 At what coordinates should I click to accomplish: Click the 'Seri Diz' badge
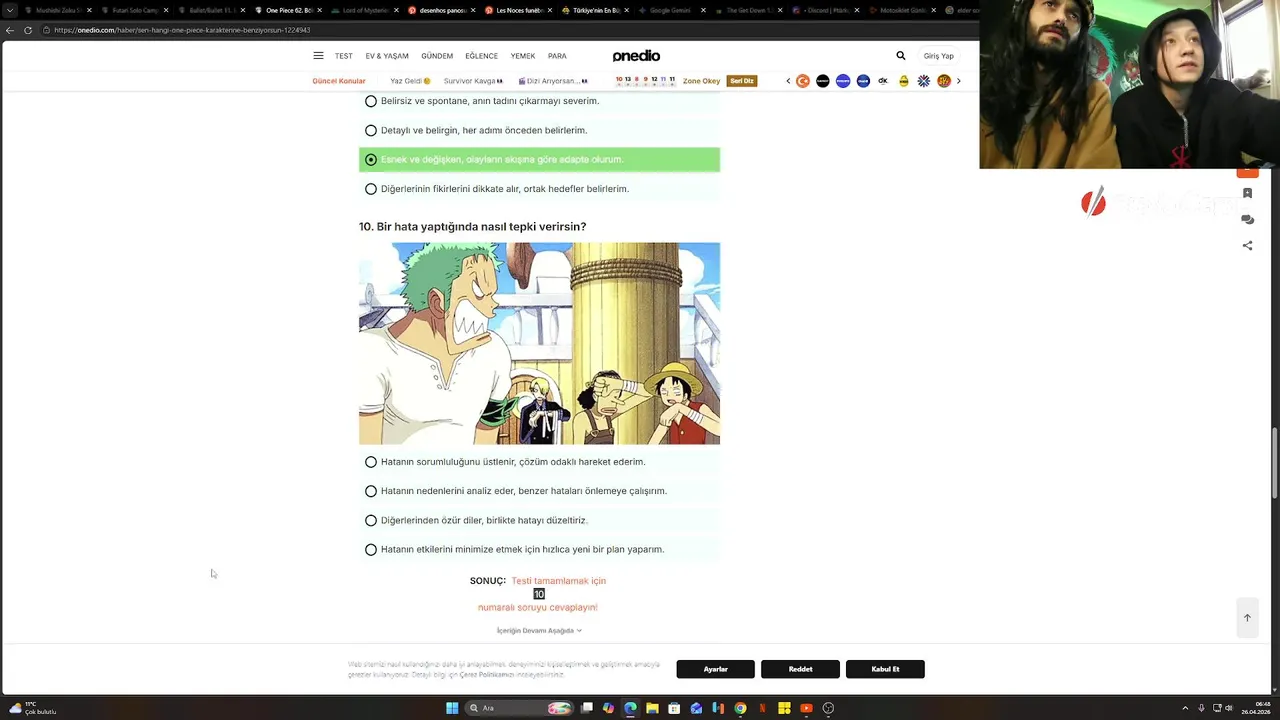click(x=741, y=81)
